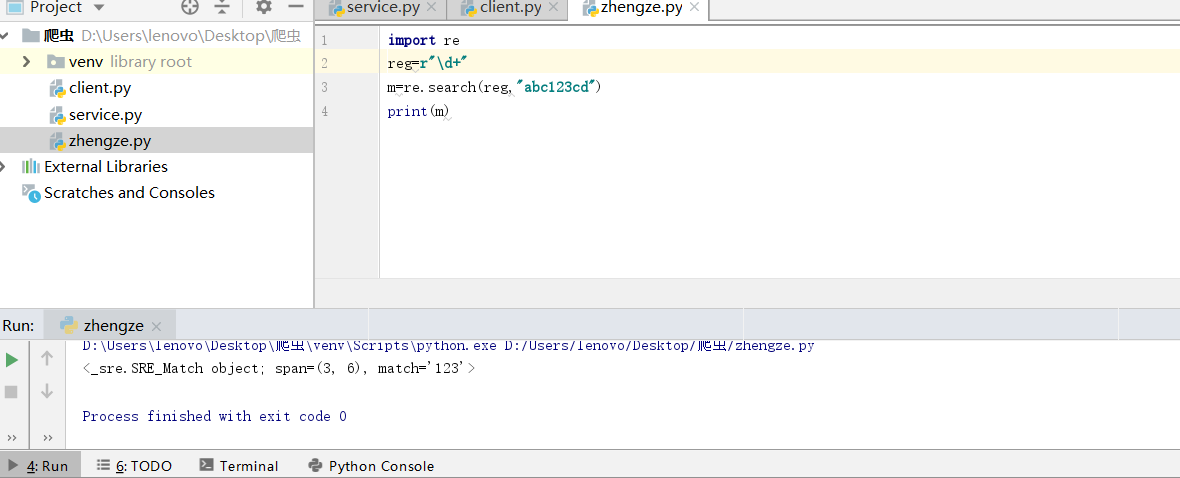The image size is (1180, 478).
Task: Select External Libraries in the tree
Action: click(106, 166)
